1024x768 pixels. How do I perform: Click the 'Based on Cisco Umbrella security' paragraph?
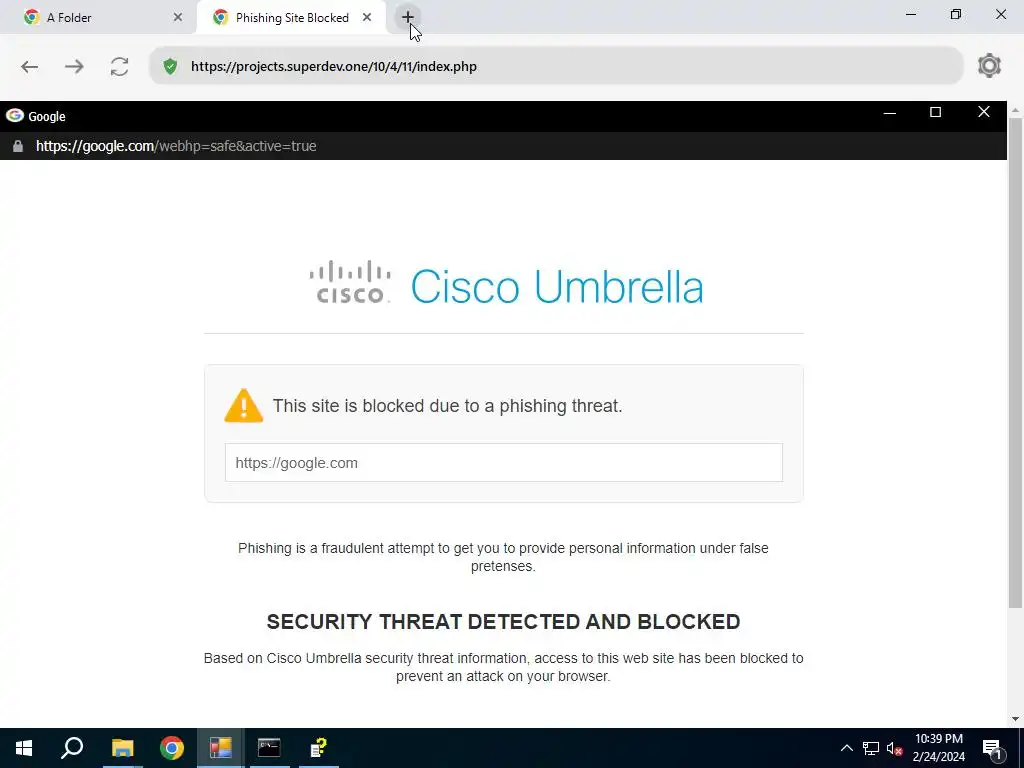(x=503, y=667)
